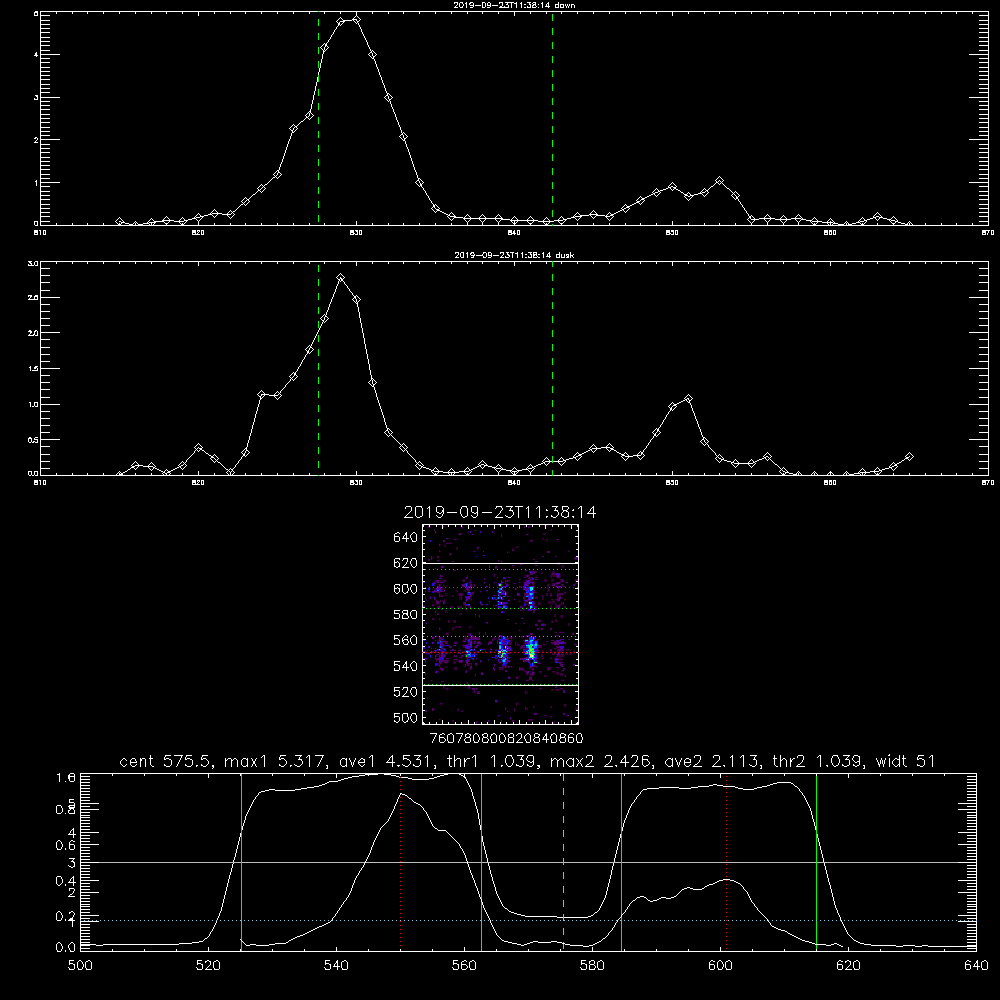This screenshot has height=1000, width=1000.
Task: Click the 'widt 51' value
Action: [x=905, y=761]
